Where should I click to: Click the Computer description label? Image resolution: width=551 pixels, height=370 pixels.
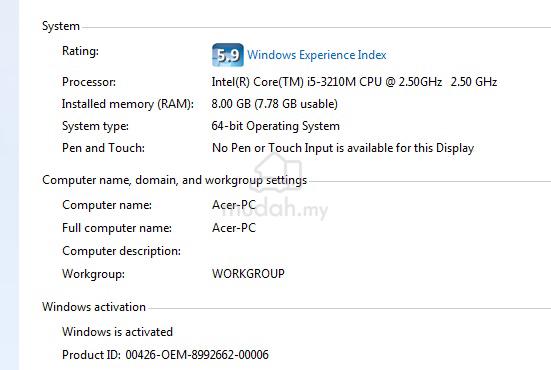coord(122,251)
